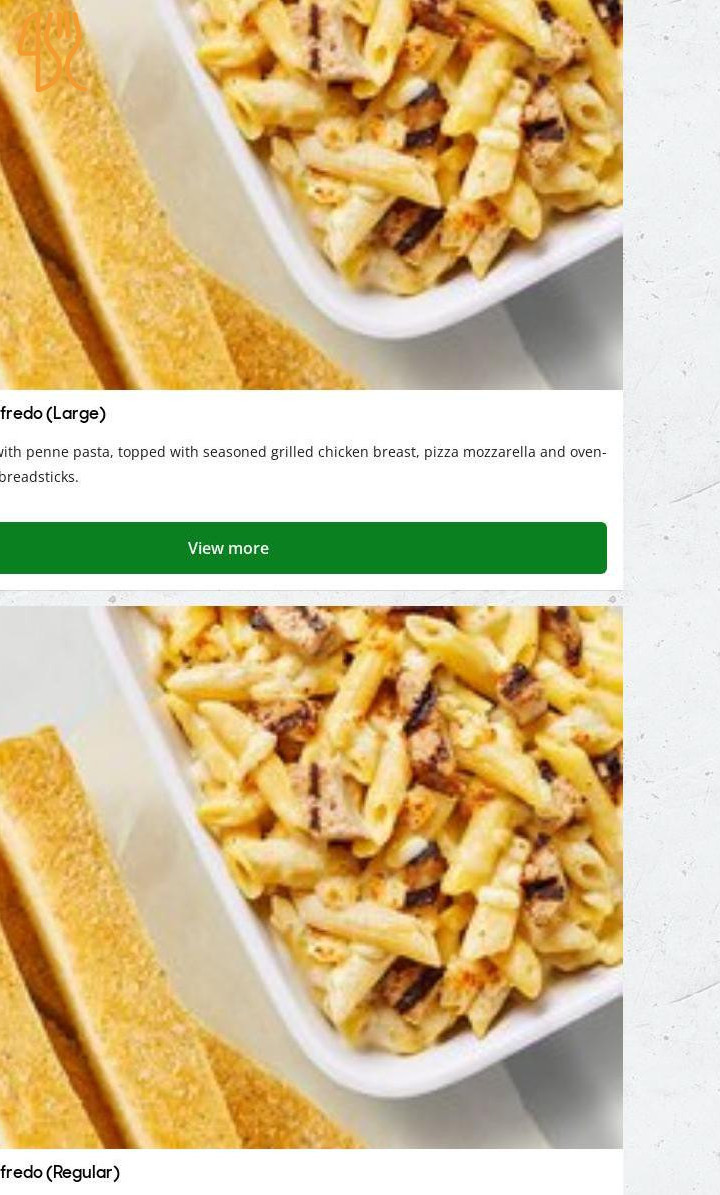Click the word "breadsticks." in description
This screenshot has width=720, height=1195.
pos(39,477)
